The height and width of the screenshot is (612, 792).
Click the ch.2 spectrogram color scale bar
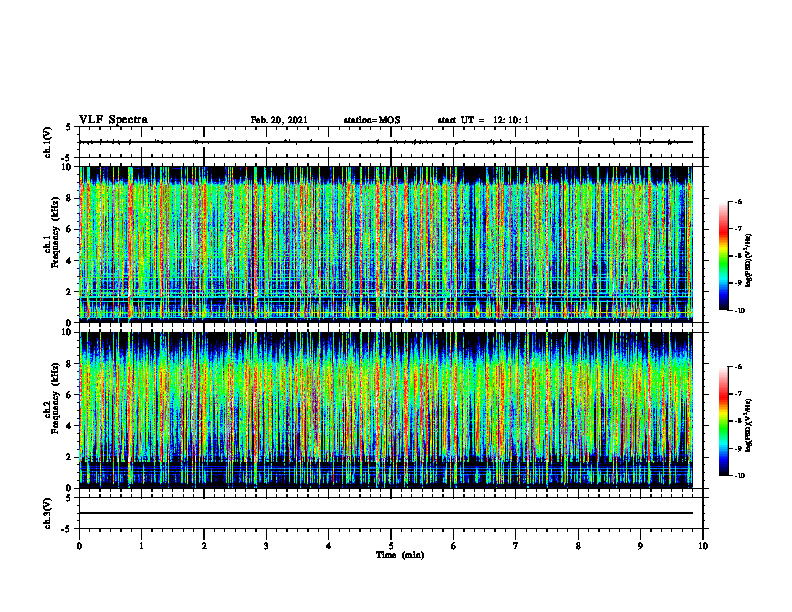pyautogui.click(x=723, y=421)
